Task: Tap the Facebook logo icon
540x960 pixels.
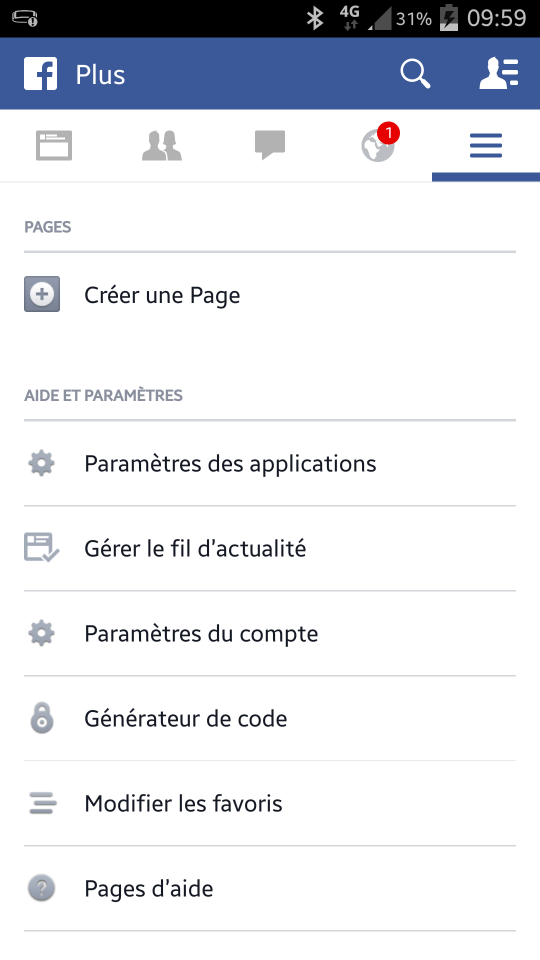Action: [40, 74]
